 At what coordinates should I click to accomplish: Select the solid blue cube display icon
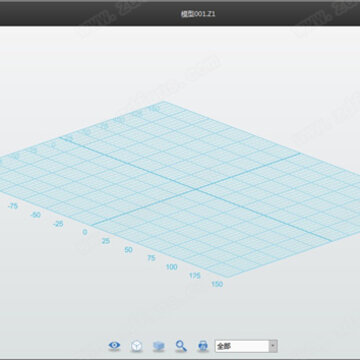(x=159, y=346)
